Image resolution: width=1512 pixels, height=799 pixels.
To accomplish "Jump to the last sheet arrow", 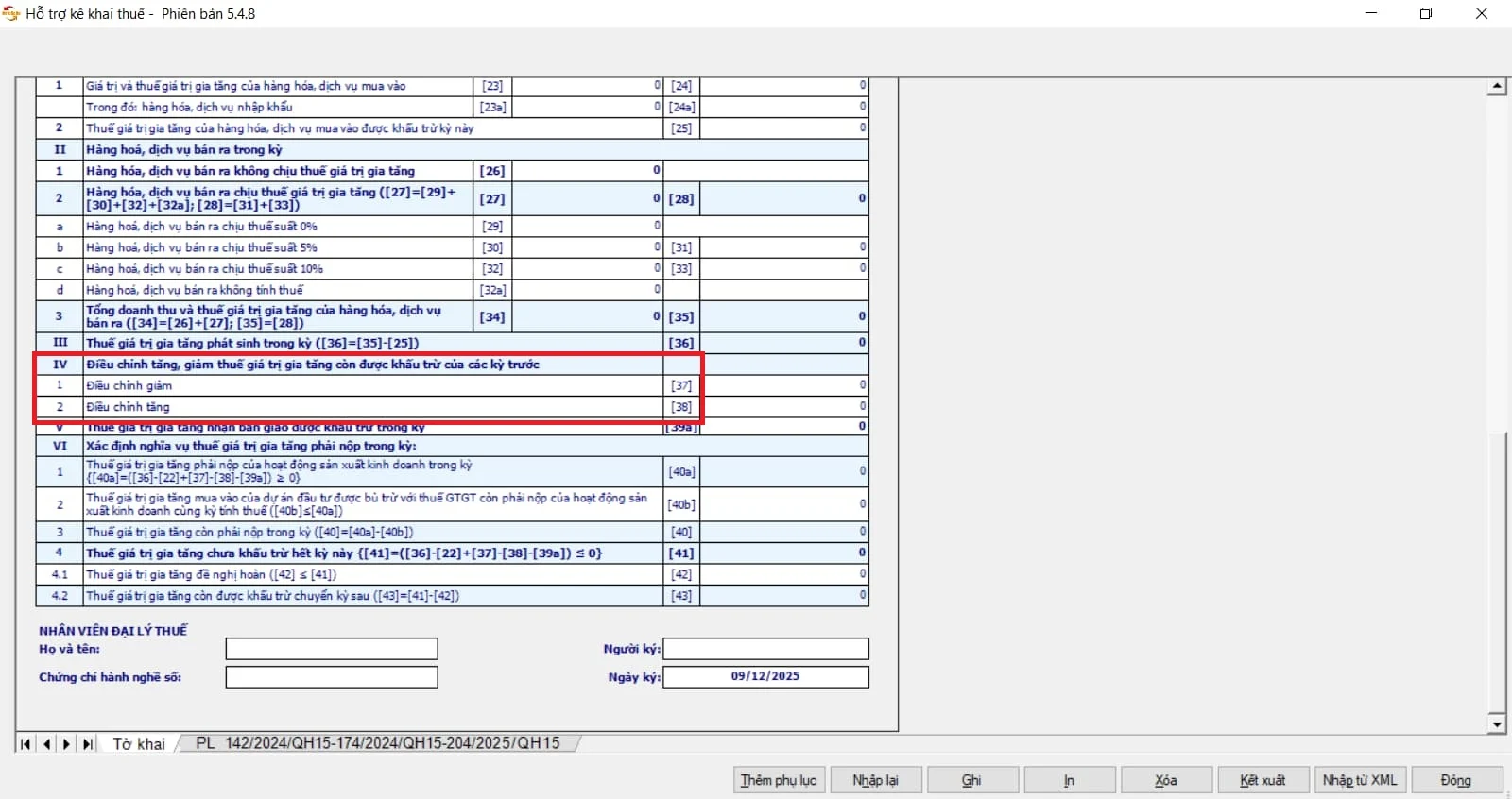I will tap(88, 744).
